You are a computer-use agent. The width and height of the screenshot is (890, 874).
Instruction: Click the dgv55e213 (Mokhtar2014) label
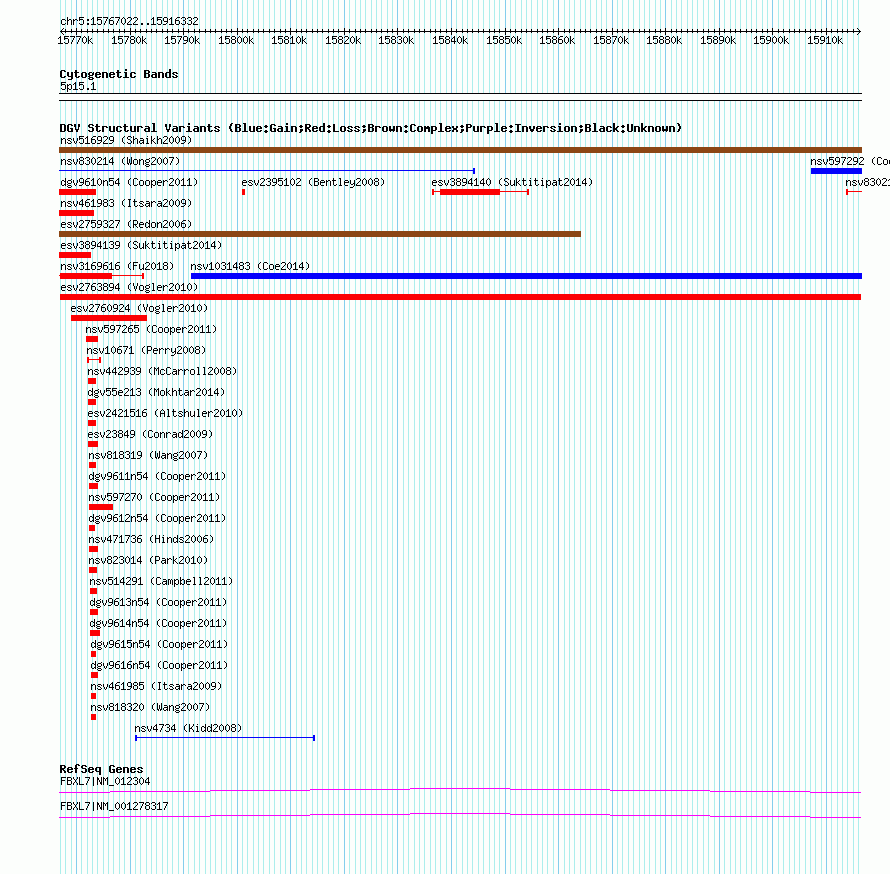(x=156, y=392)
